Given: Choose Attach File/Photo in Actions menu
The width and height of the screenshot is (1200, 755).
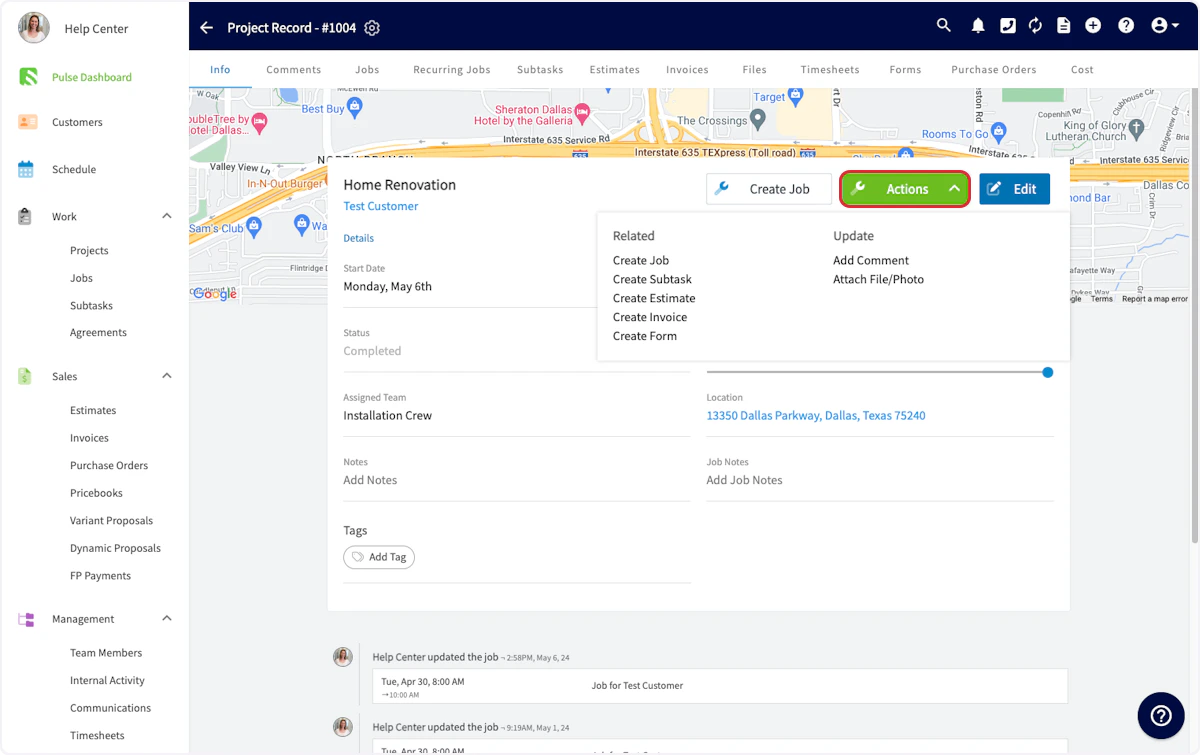Looking at the screenshot, I should [878, 279].
